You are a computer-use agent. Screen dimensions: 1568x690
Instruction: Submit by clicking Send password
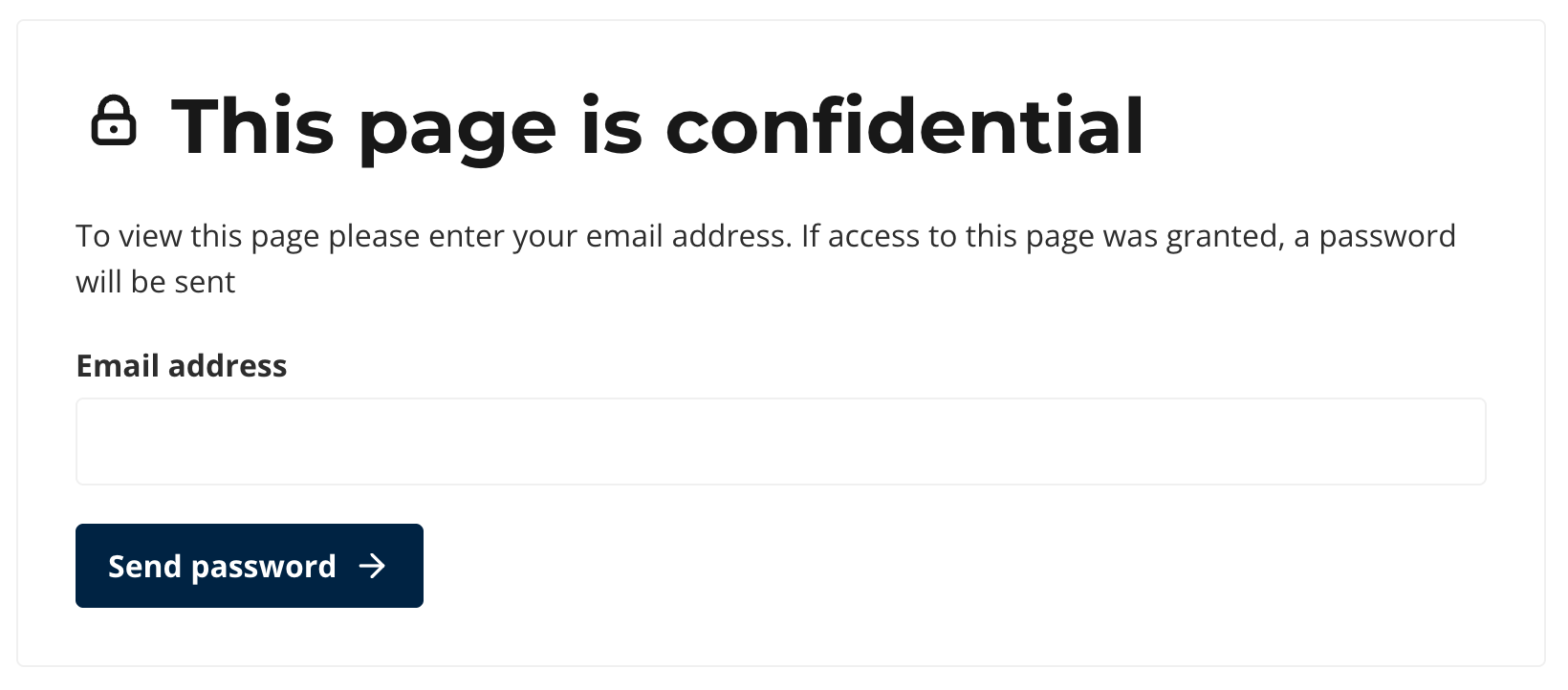tap(249, 566)
